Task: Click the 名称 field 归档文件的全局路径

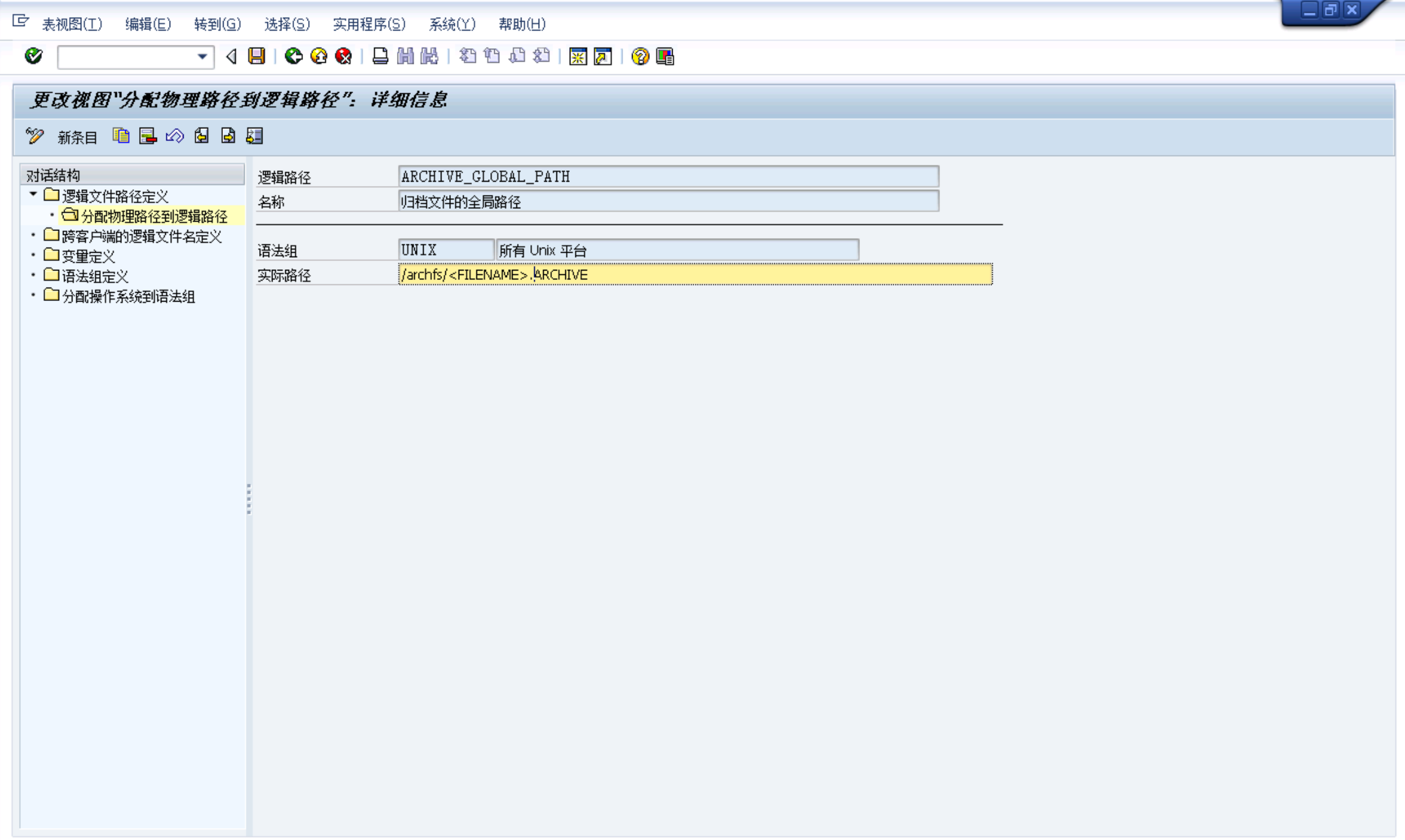Action: pyautogui.click(x=668, y=202)
